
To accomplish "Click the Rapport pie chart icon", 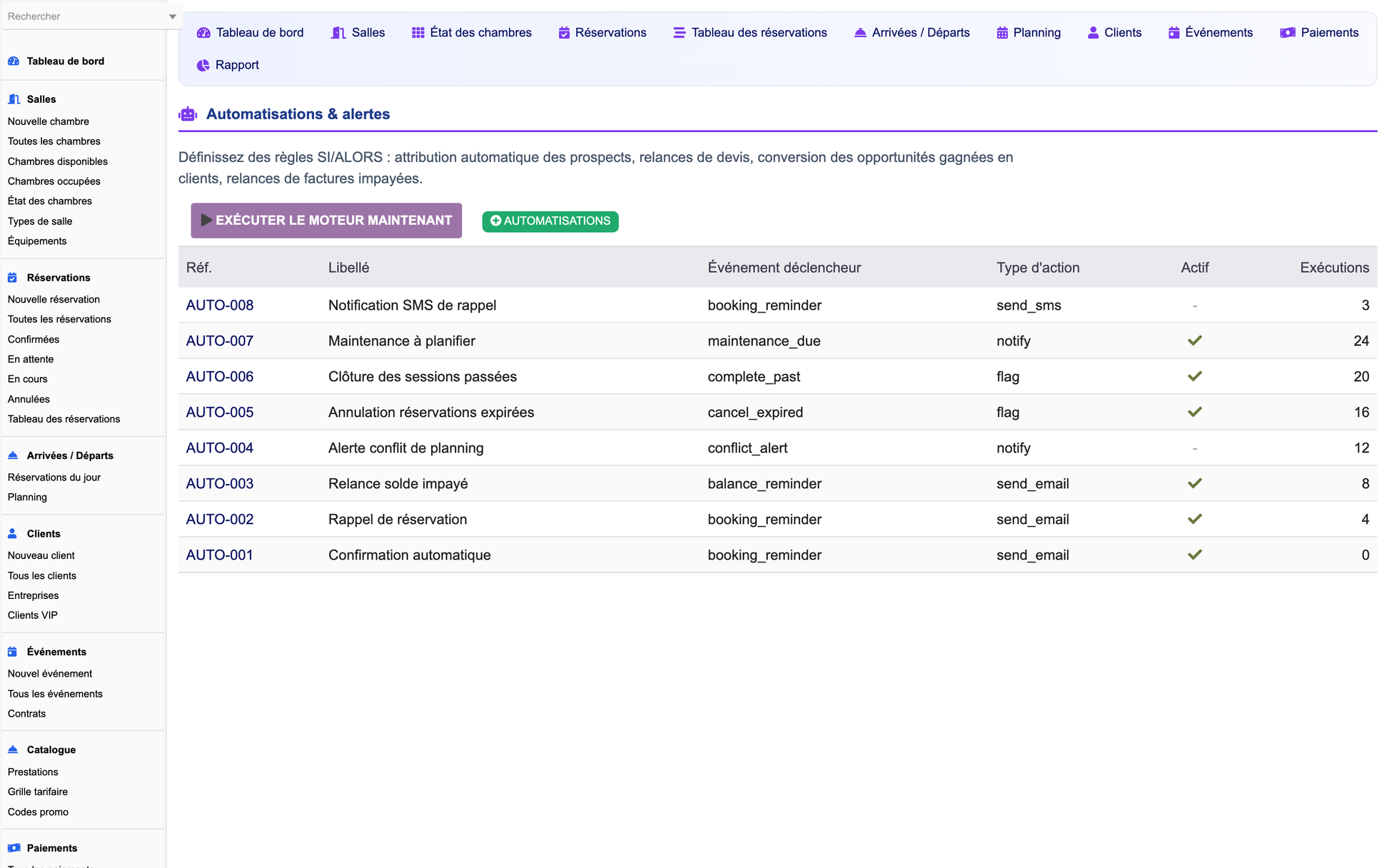I will (203, 65).
